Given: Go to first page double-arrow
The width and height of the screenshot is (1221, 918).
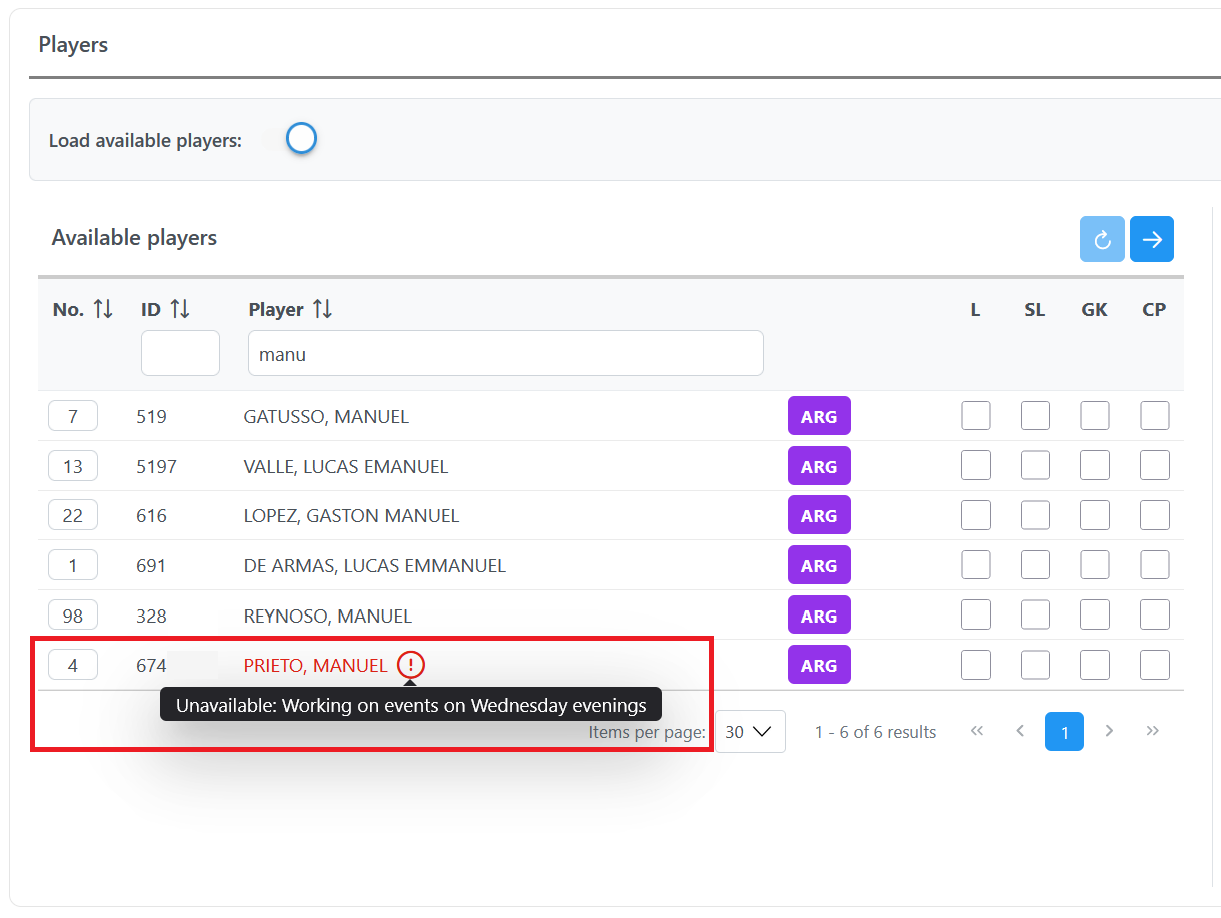Looking at the screenshot, I should click(977, 731).
